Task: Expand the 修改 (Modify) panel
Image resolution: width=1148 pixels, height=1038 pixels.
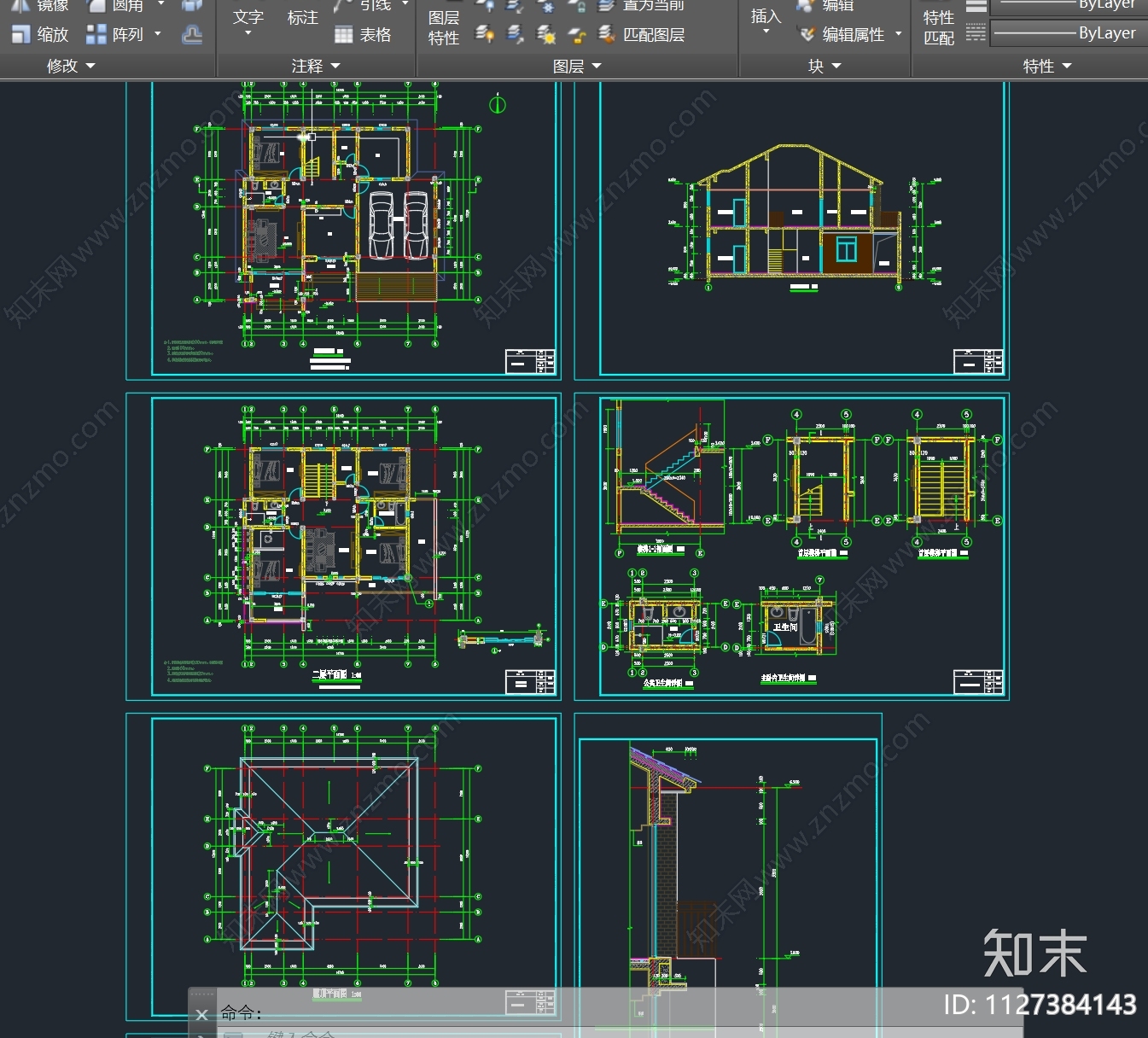Action: click(x=71, y=66)
